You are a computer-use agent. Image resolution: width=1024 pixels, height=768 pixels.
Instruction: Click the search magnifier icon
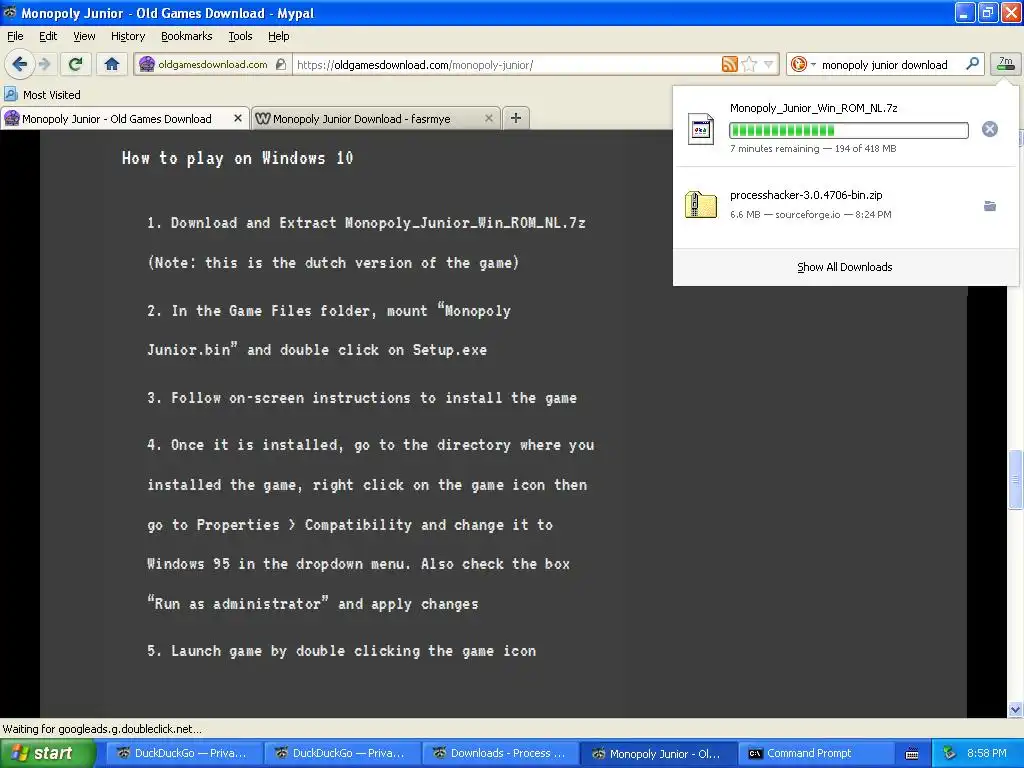click(972, 64)
